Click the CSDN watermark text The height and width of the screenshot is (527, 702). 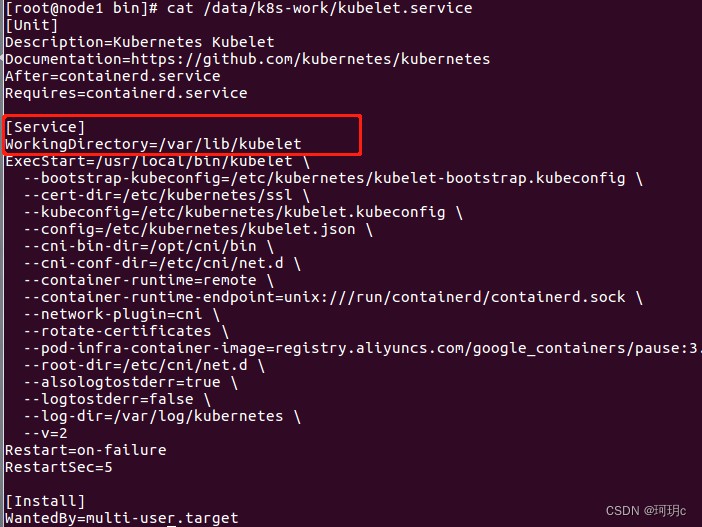[646, 511]
